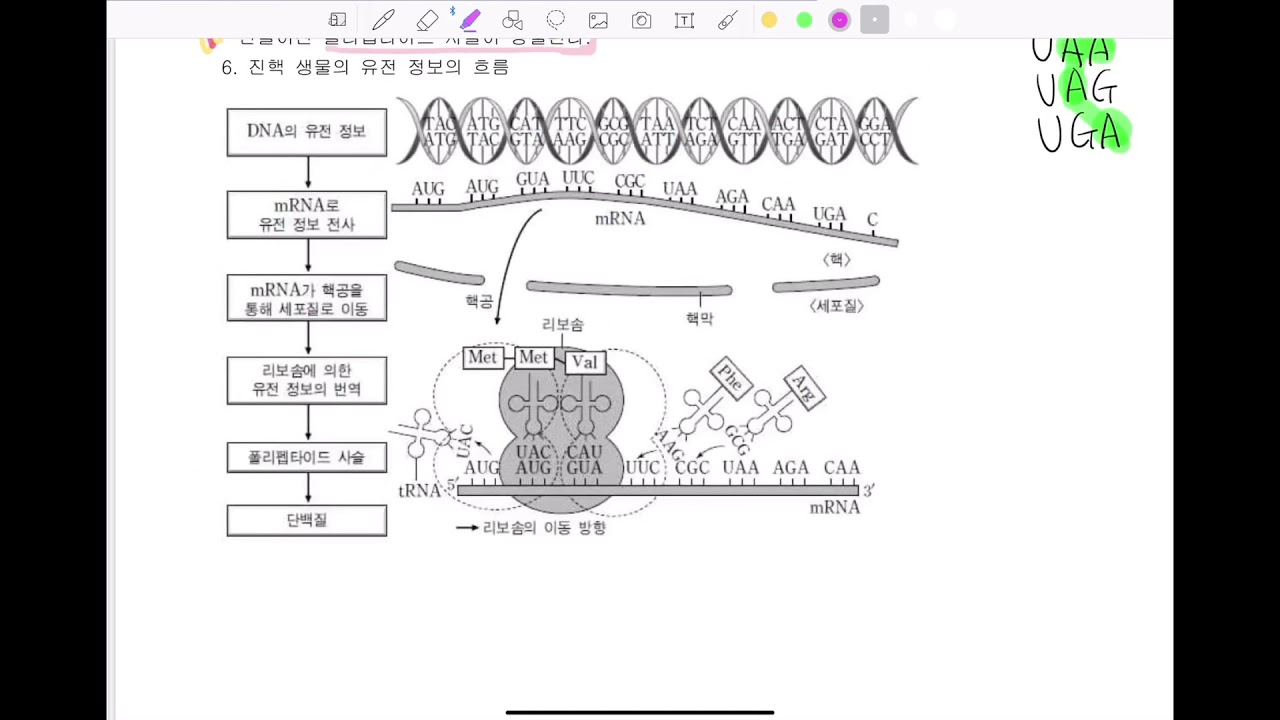Click the 'mRNA로 유전 정보 전사' box
The width and height of the screenshot is (1280, 720).
307,215
